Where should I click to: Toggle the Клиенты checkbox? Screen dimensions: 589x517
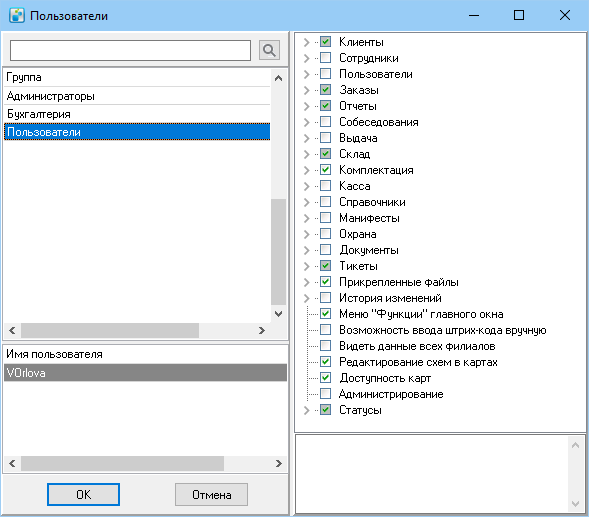(326, 42)
